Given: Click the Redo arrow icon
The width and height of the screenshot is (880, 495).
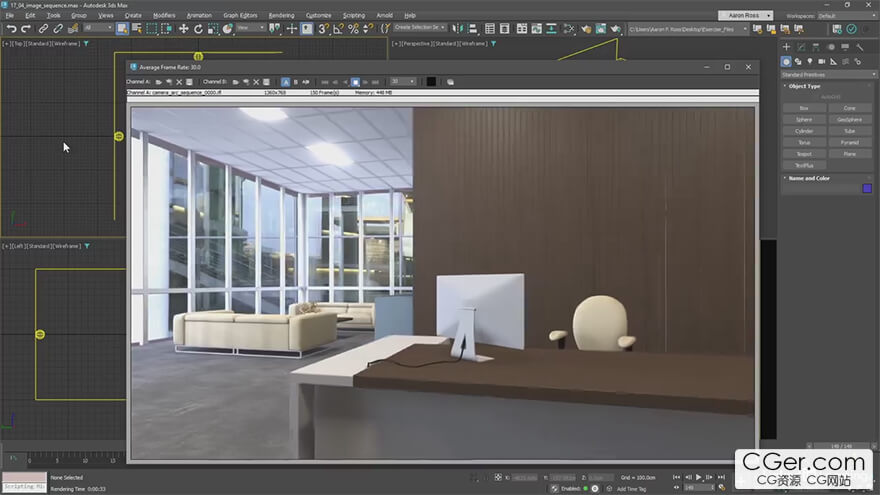Looking at the screenshot, I should point(26,29).
